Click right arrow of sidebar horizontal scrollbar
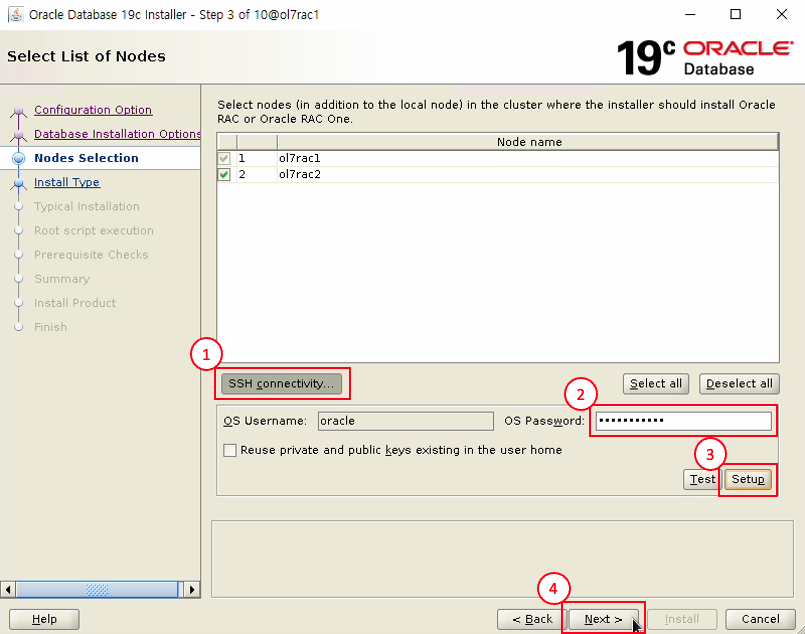The width and height of the screenshot is (805, 634). [x=193, y=589]
